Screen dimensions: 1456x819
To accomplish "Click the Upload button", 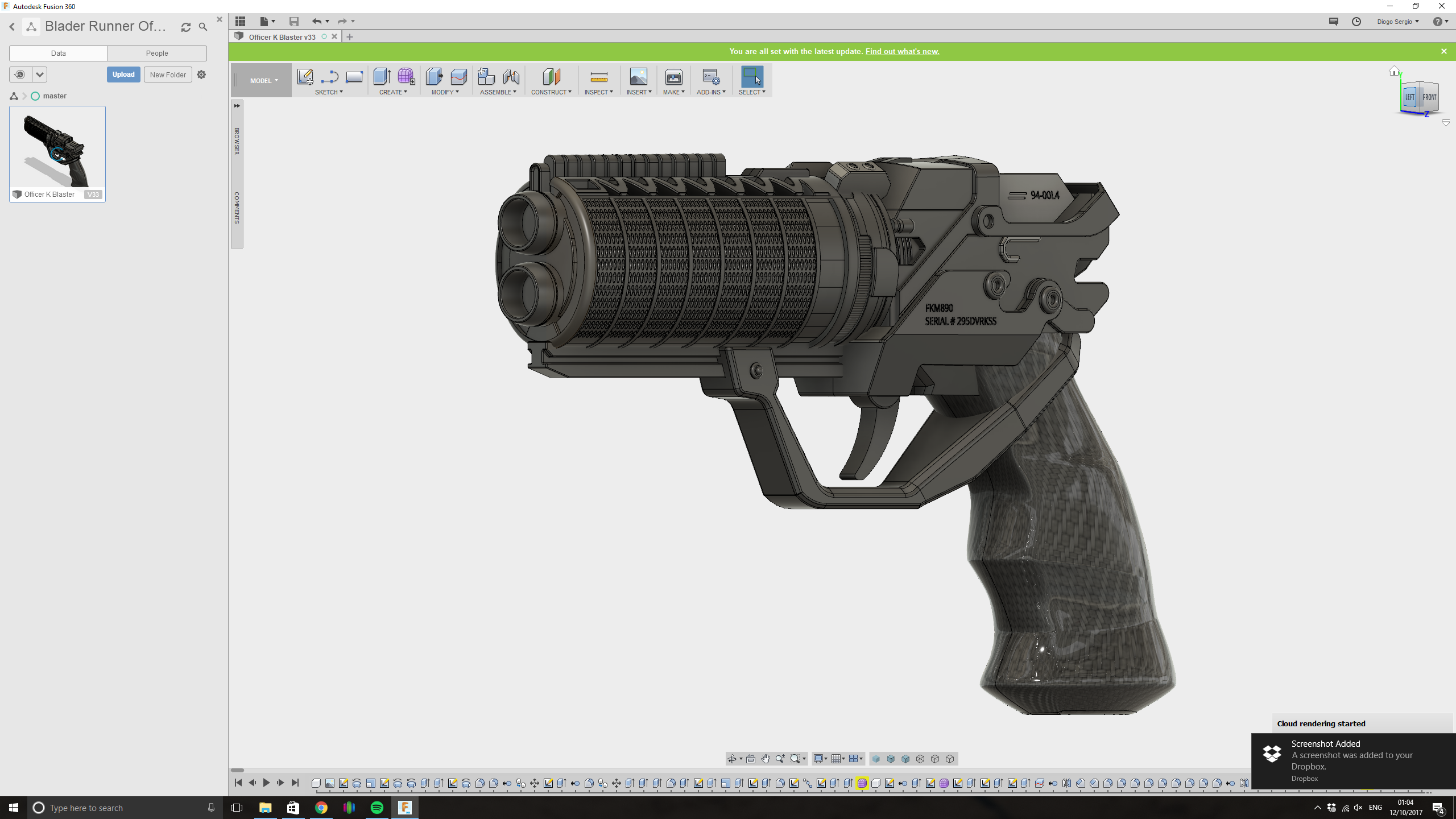I will pos(123,75).
